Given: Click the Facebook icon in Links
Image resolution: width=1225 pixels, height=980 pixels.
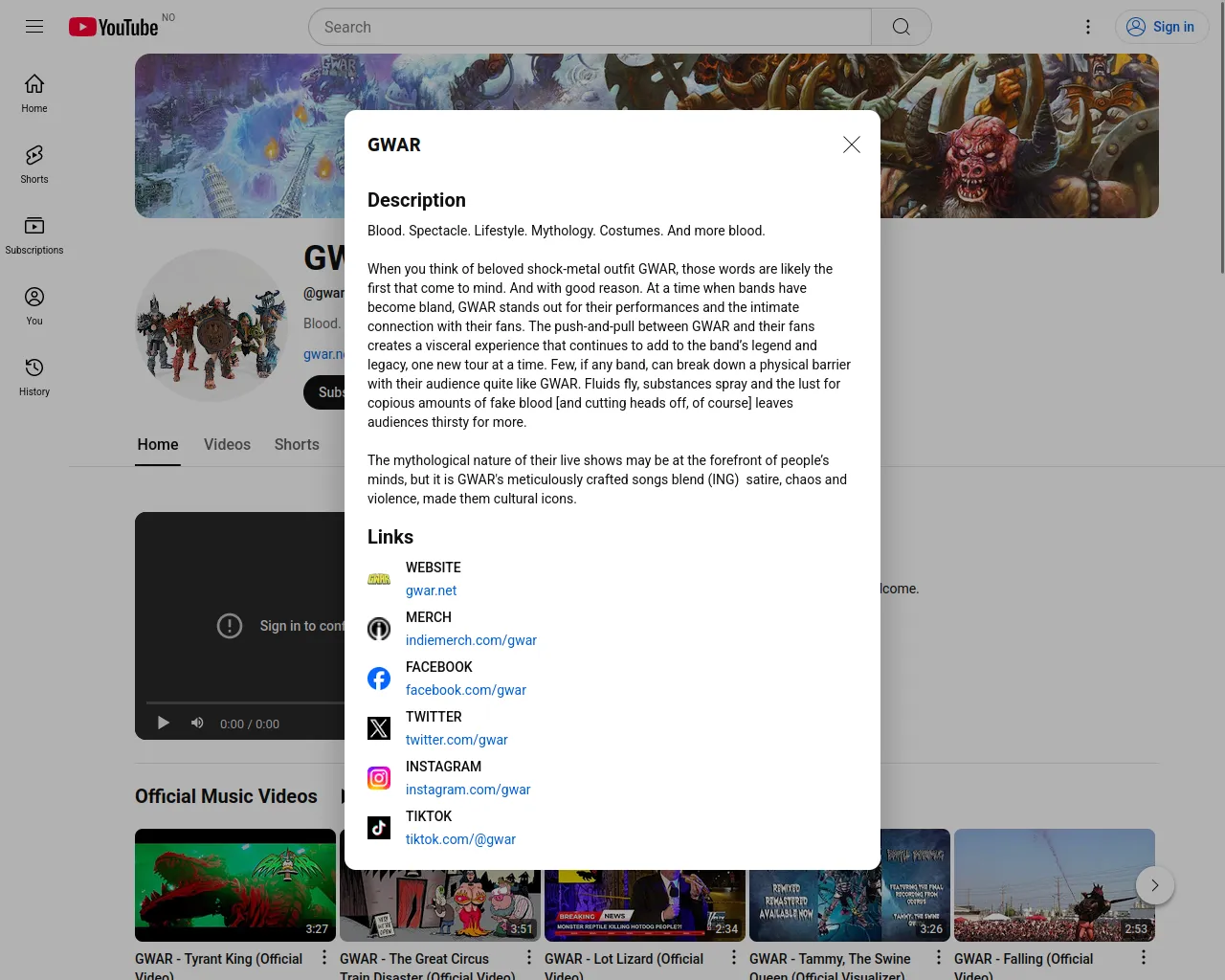Looking at the screenshot, I should click(x=379, y=679).
